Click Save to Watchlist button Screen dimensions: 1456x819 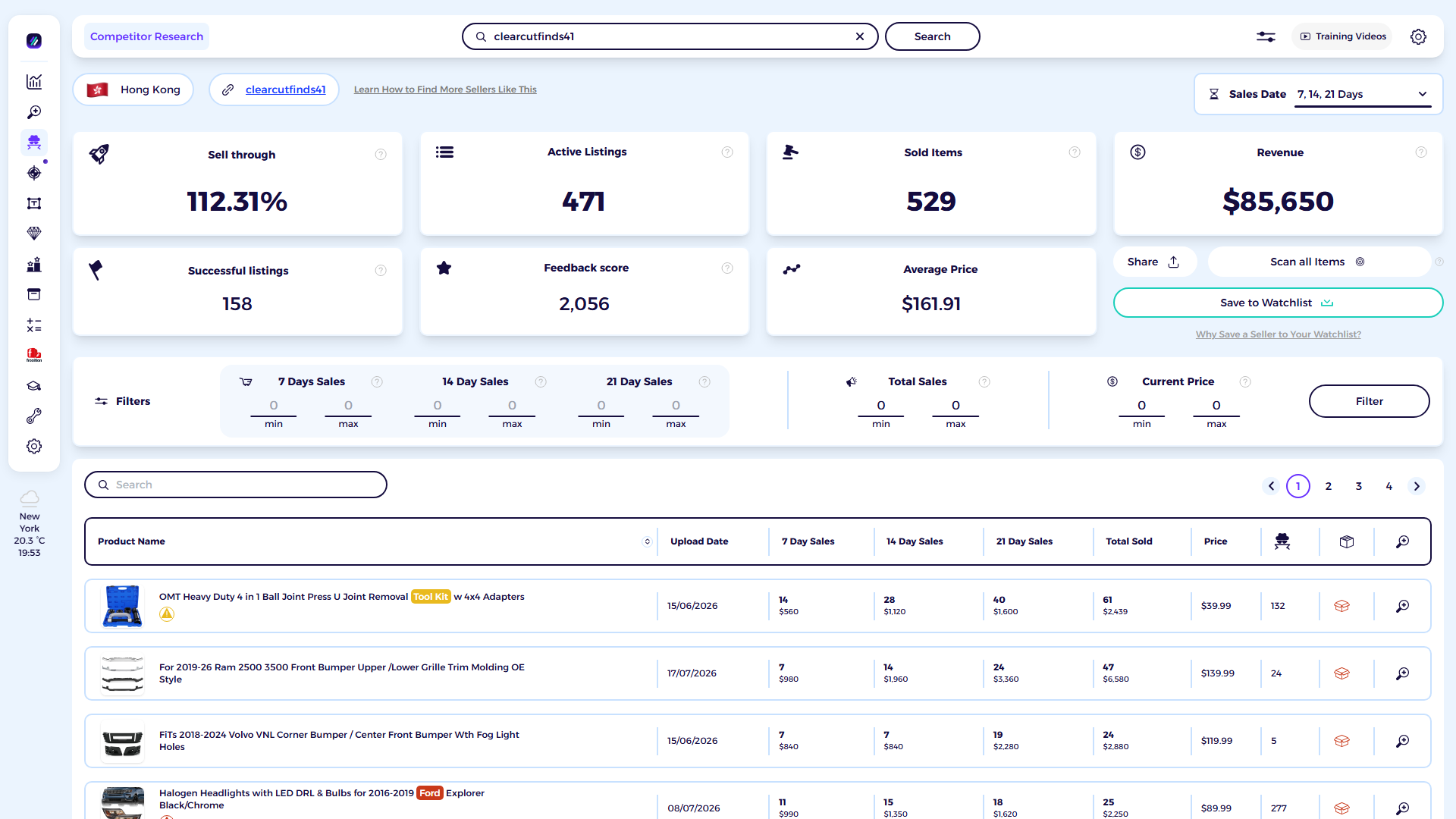click(x=1278, y=303)
